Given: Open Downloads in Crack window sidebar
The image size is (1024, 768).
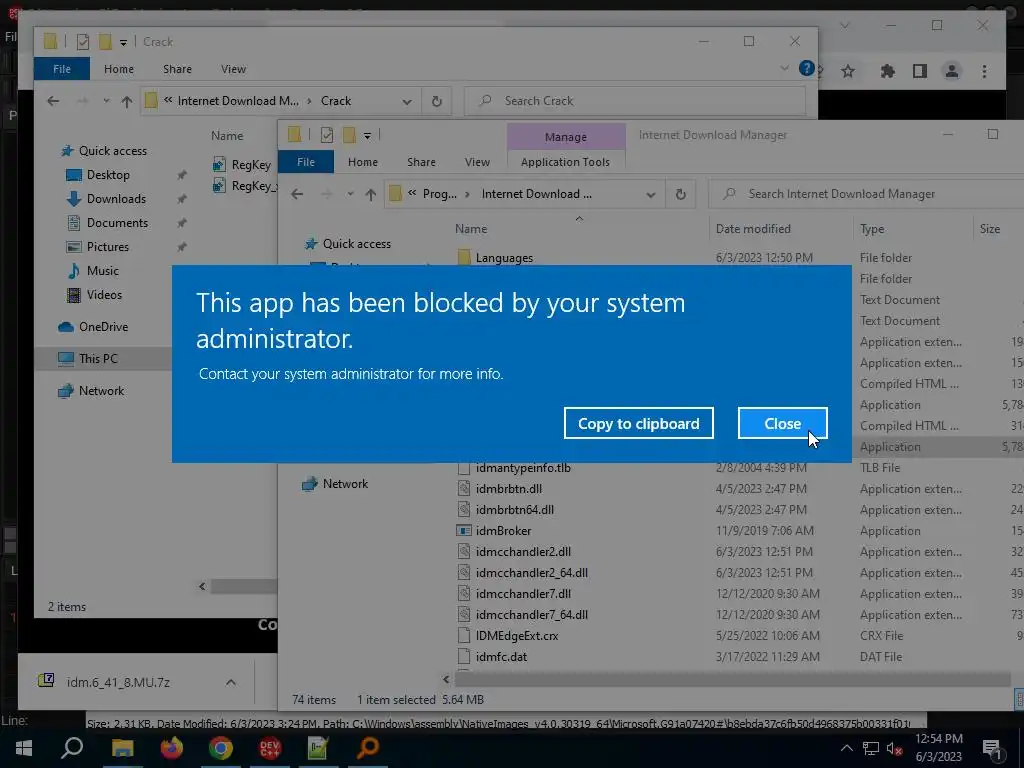Looking at the screenshot, I should tap(116, 199).
